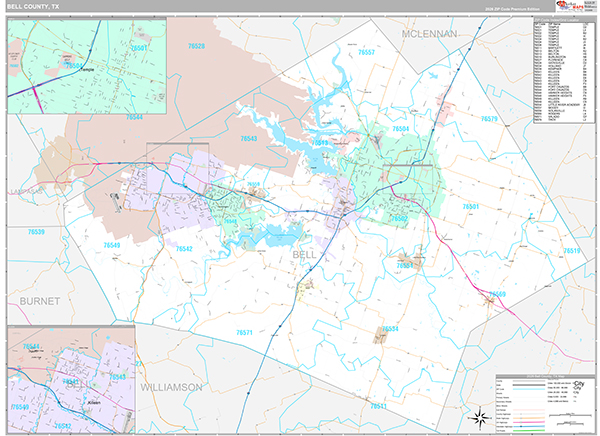
Task: Click ZIP label 76542 in the Killeen inset
Action: [63, 426]
